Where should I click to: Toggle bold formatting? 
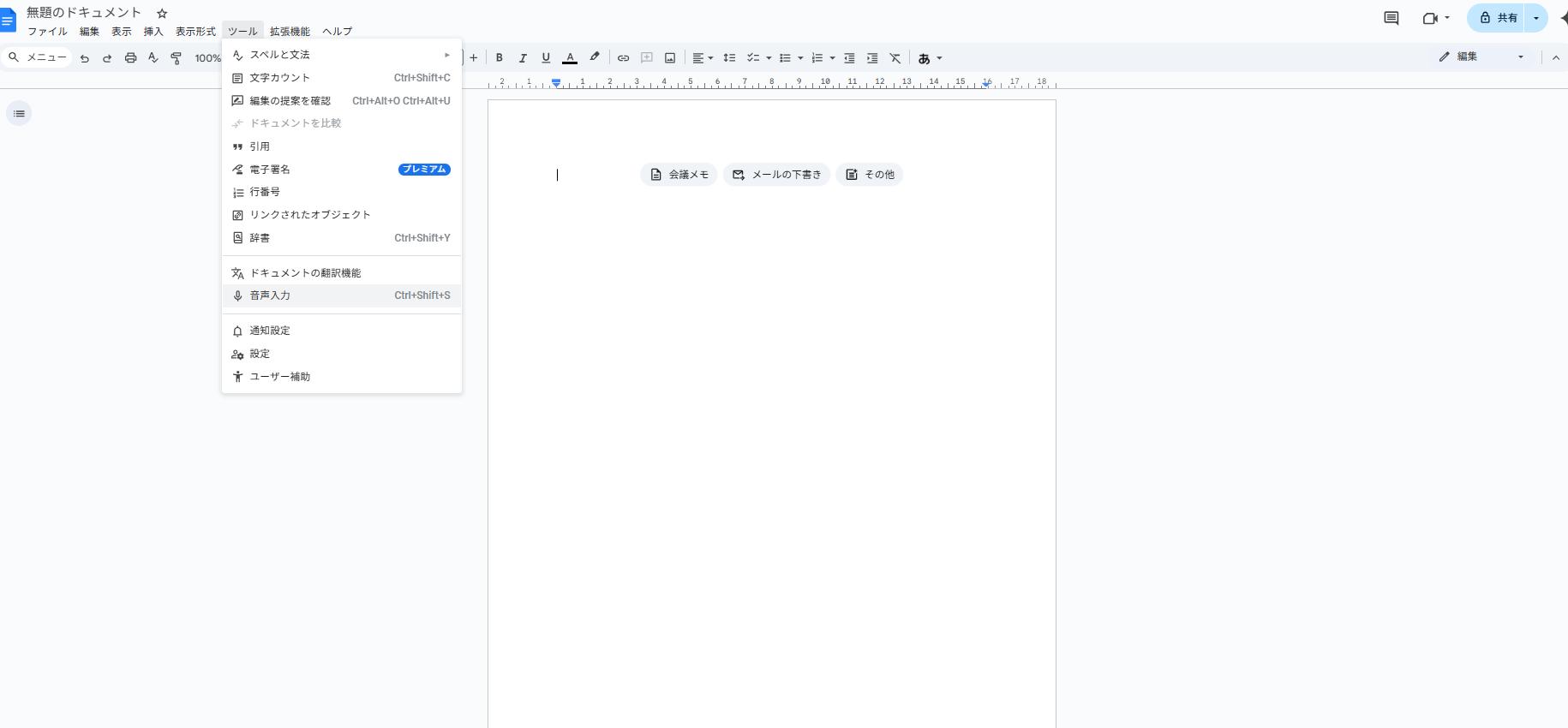coord(499,58)
